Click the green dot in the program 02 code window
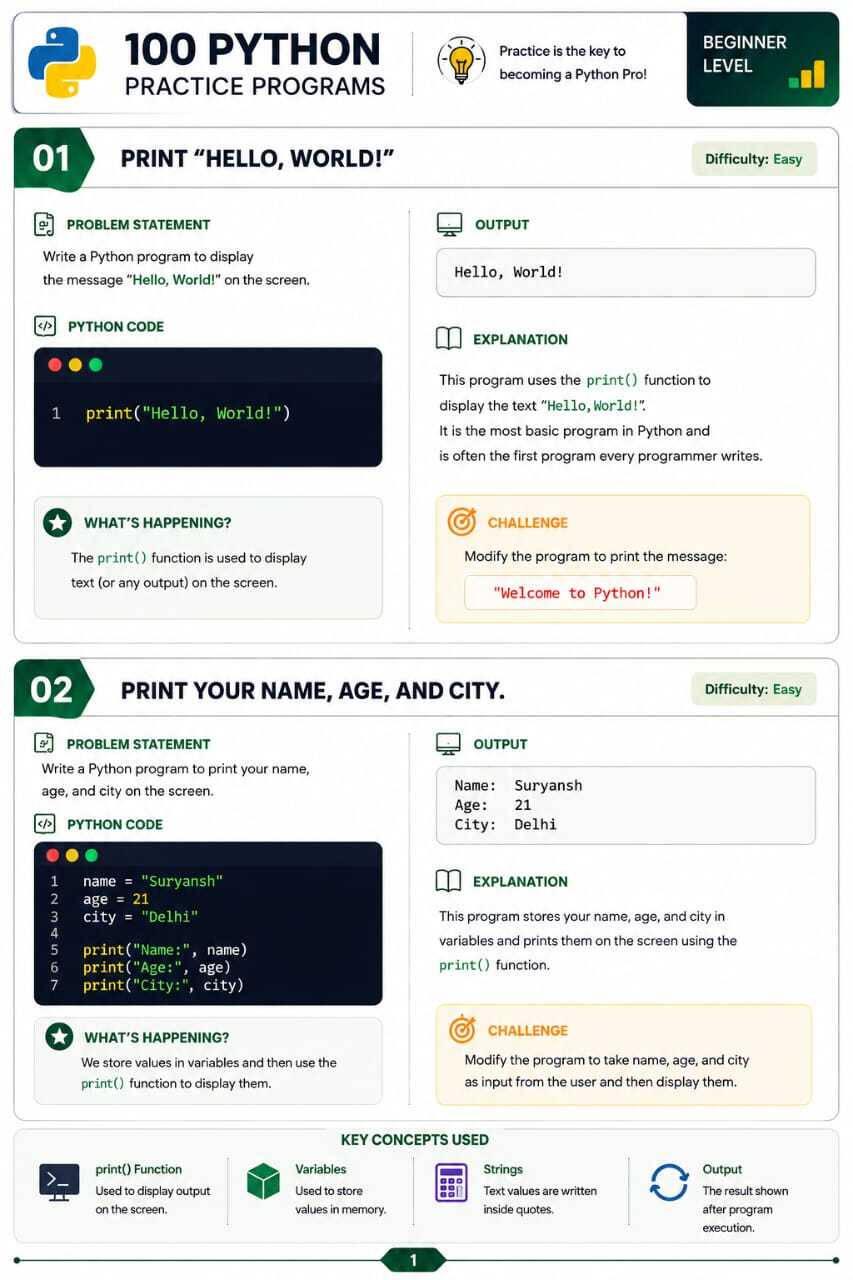853x1280 pixels. (91, 855)
